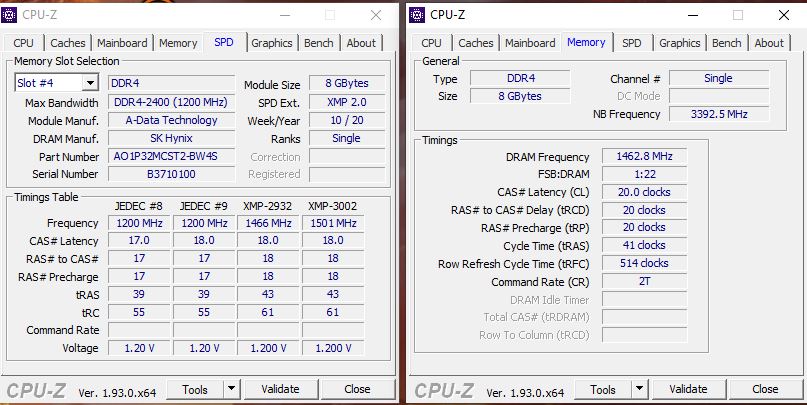Click Max Bandwidth DDR4-2400 (1200 MHz) field

(171, 102)
